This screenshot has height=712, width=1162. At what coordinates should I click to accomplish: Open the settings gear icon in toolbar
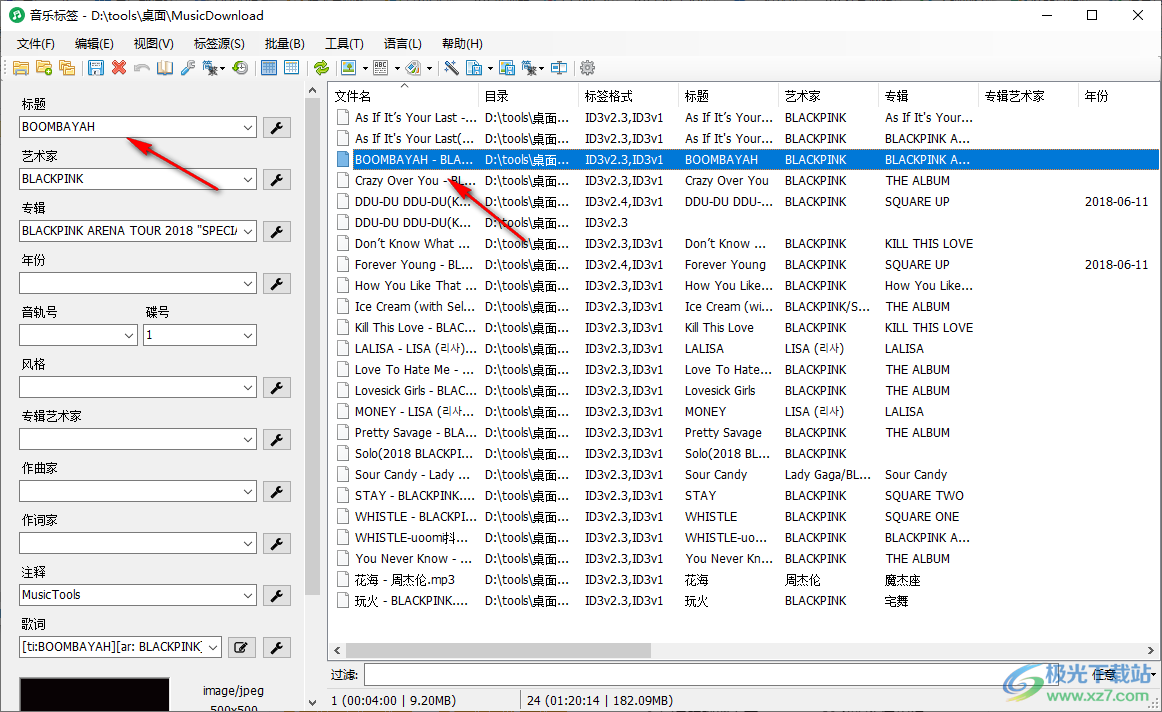588,68
